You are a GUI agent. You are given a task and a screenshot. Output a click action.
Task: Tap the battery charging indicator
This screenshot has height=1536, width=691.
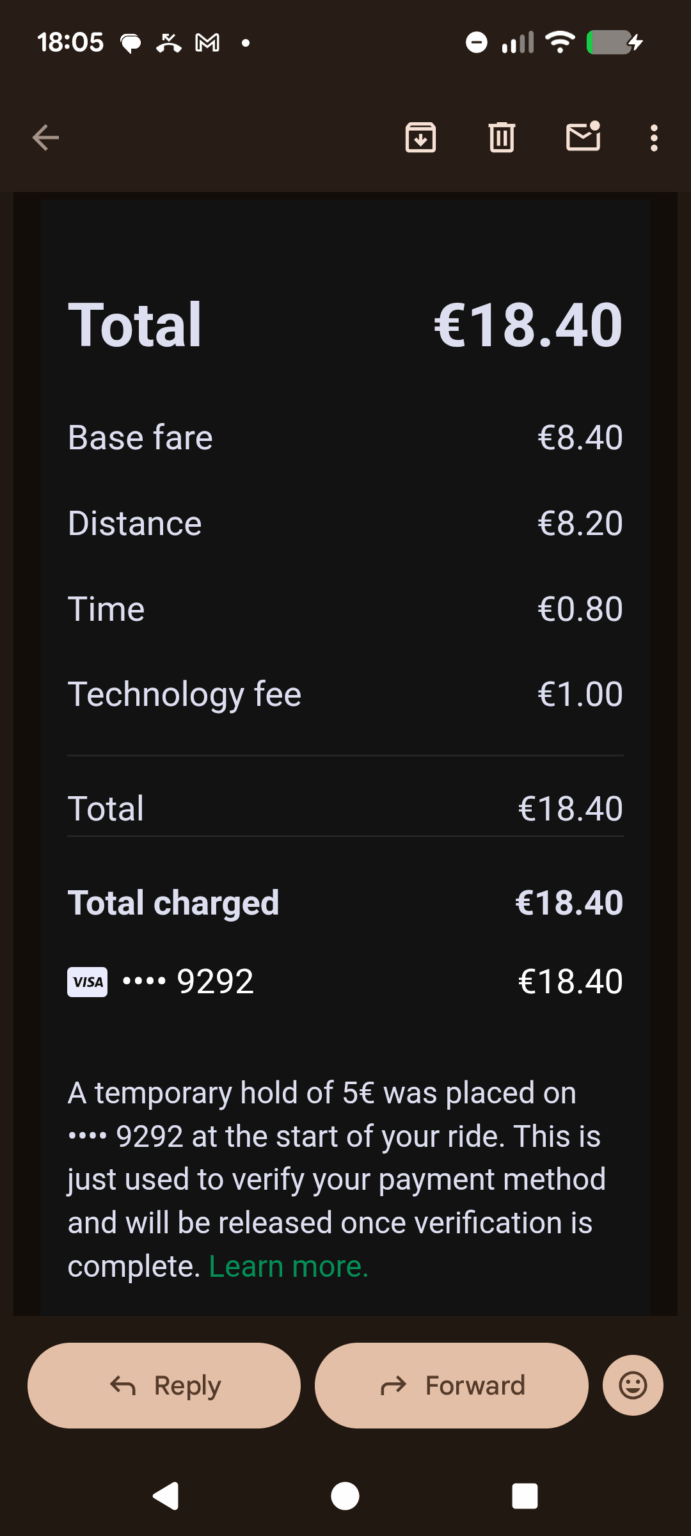click(x=612, y=42)
